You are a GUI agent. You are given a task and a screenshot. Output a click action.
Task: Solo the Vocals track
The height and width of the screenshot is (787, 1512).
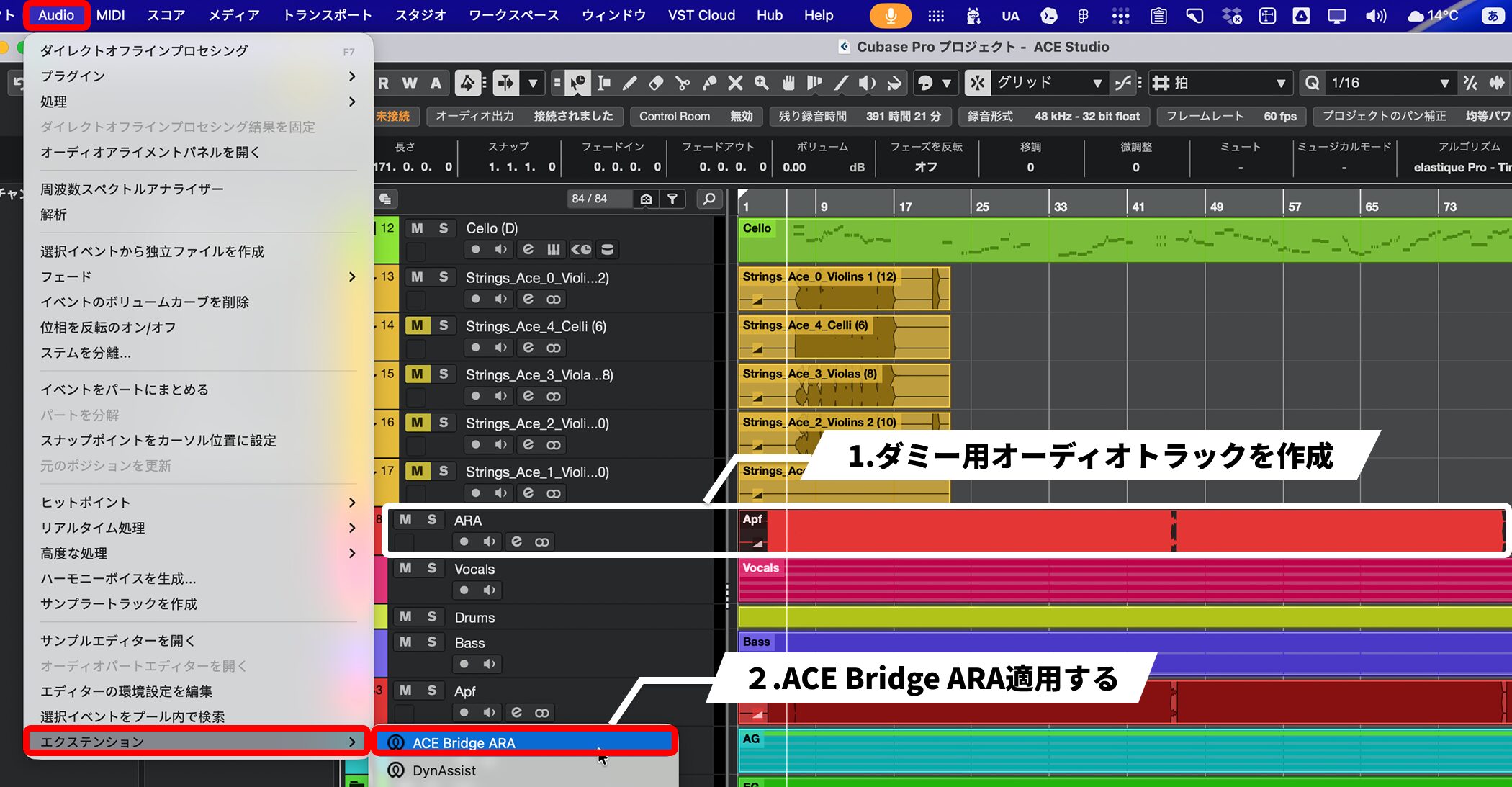(x=432, y=568)
